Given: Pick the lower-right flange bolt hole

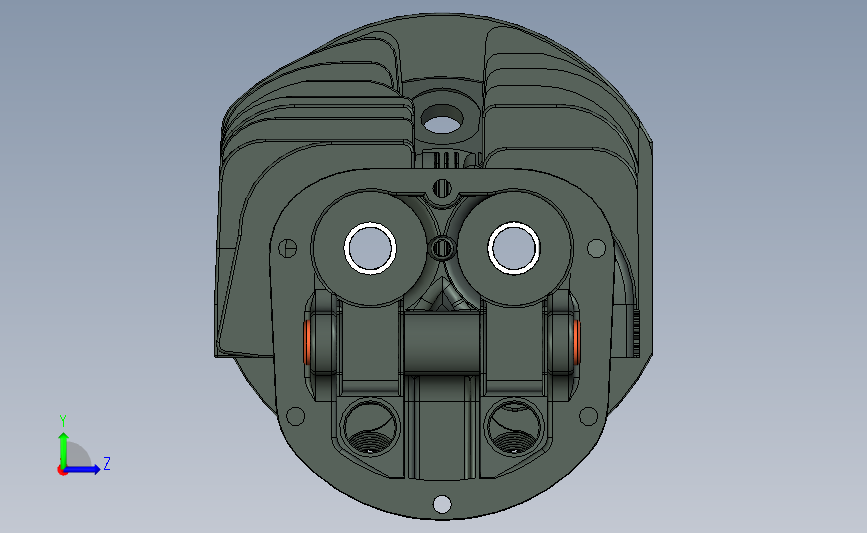Looking at the screenshot, I should [x=588, y=416].
